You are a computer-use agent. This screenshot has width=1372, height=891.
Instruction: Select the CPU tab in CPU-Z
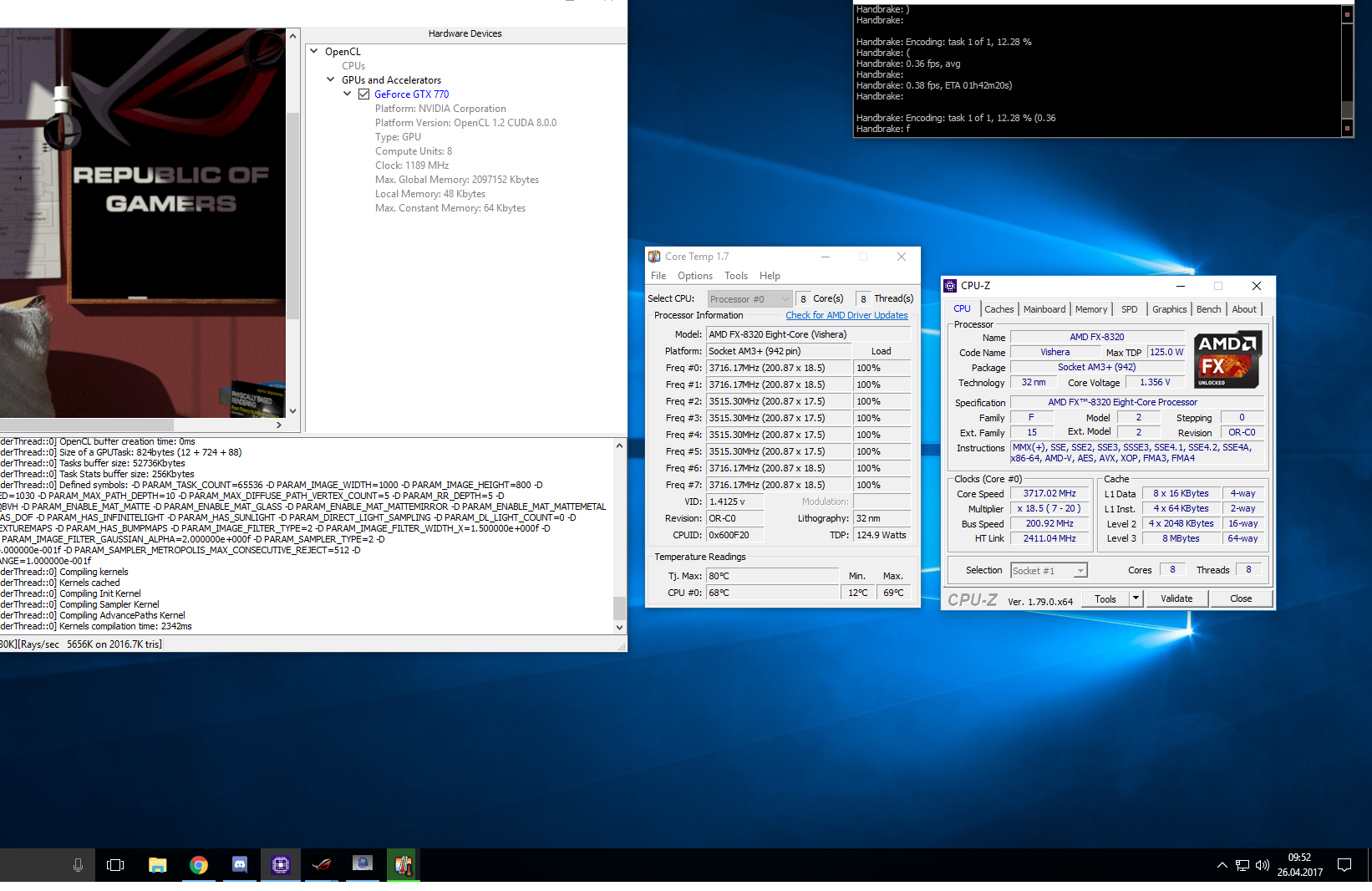pos(963,308)
